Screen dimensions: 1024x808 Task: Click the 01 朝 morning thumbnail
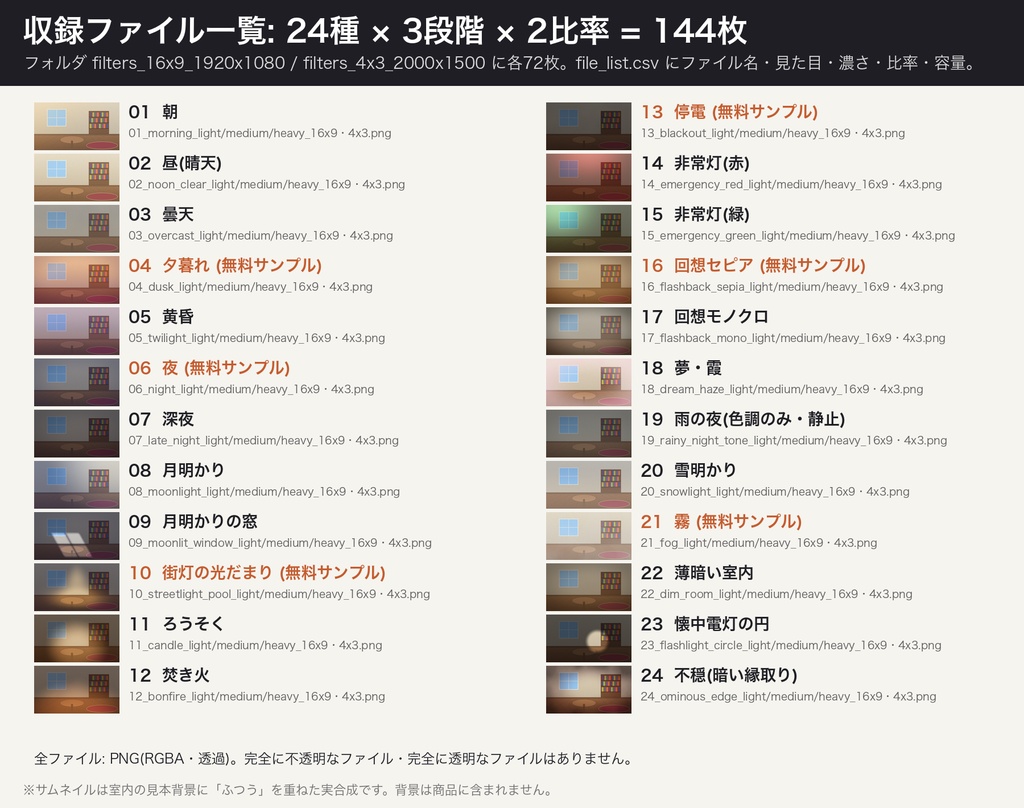(76, 126)
